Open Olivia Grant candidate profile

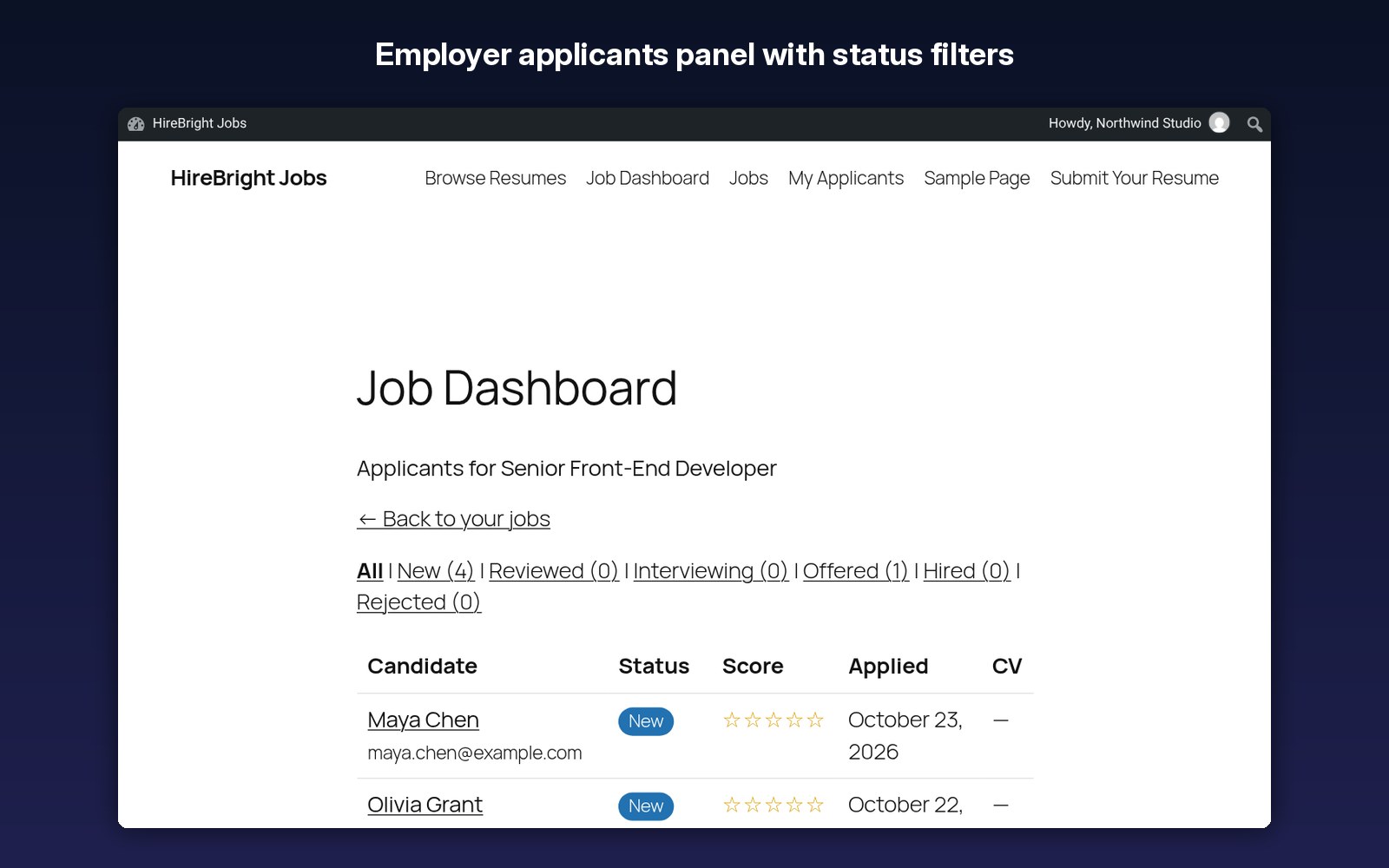(x=425, y=806)
